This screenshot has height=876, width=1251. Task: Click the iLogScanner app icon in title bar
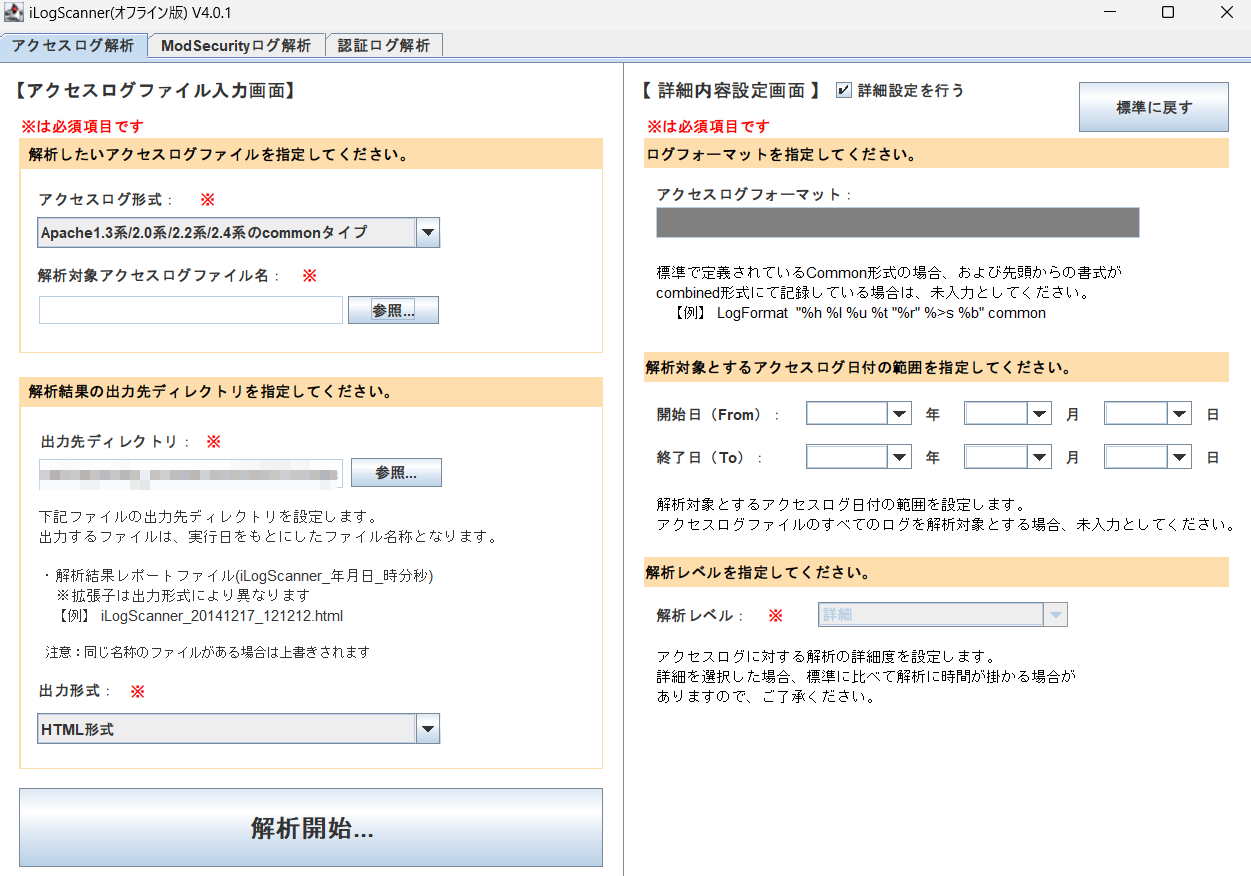tap(14, 14)
